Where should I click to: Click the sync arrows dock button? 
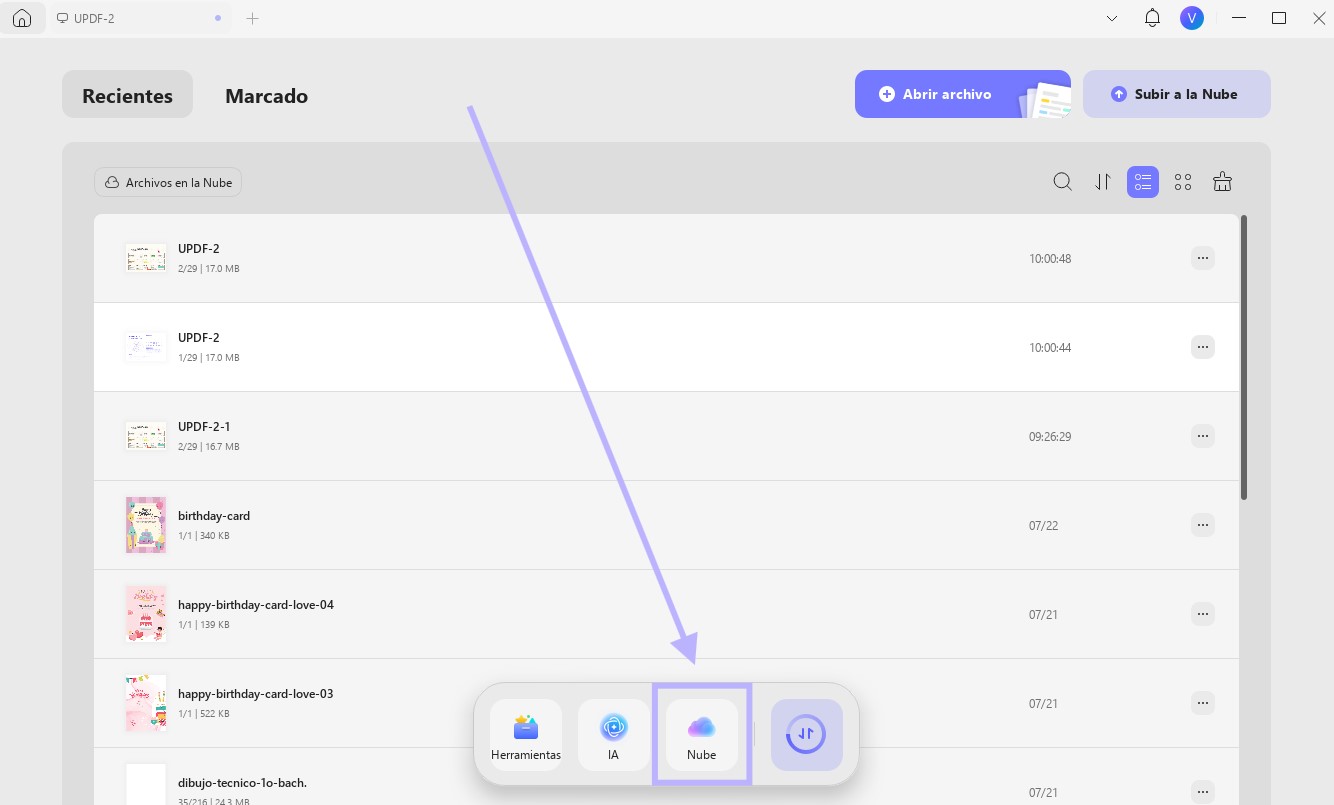807,735
